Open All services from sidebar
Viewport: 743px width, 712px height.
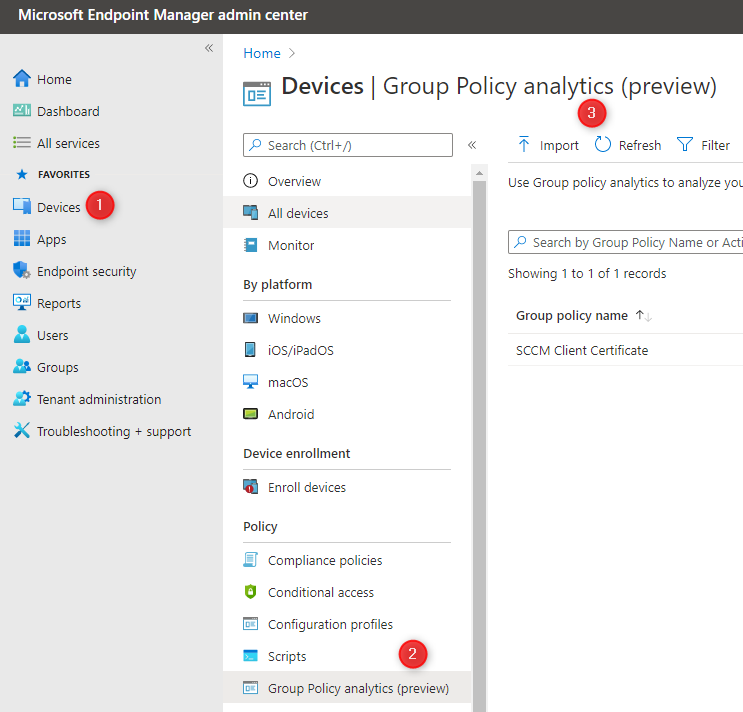click(x=68, y=143)
